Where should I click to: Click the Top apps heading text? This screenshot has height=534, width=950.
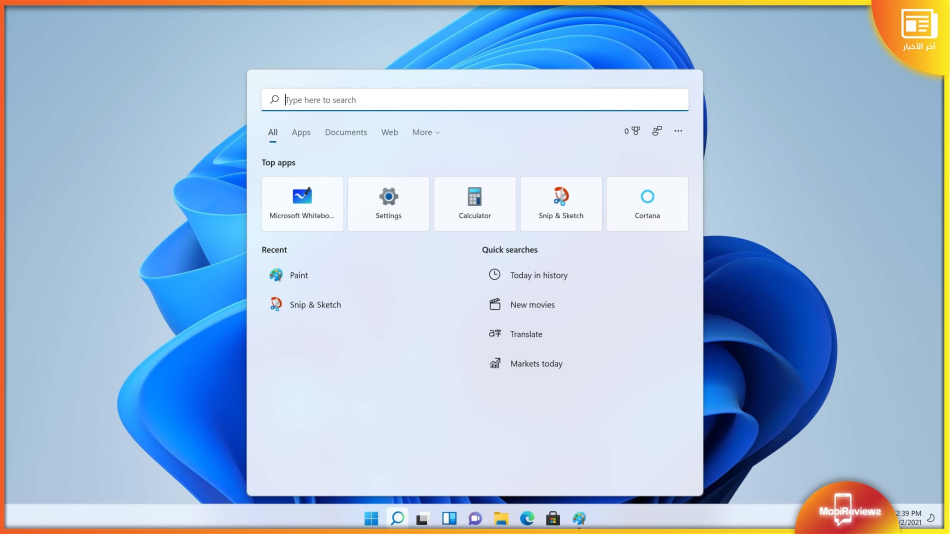(x=279, y=162)
